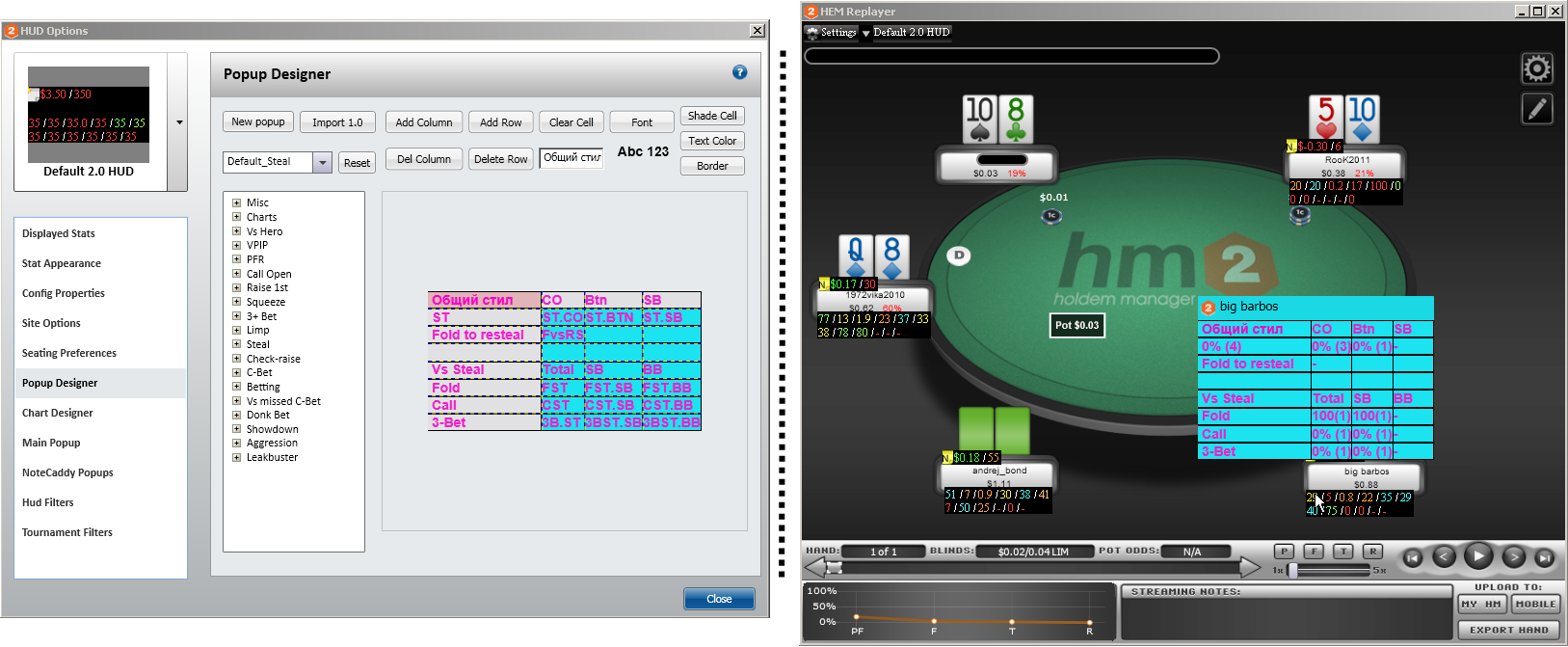Click the hand progress scrubber handle
Image resolution: width=1568 pixels, height=647 pixels.
(835, 567)
